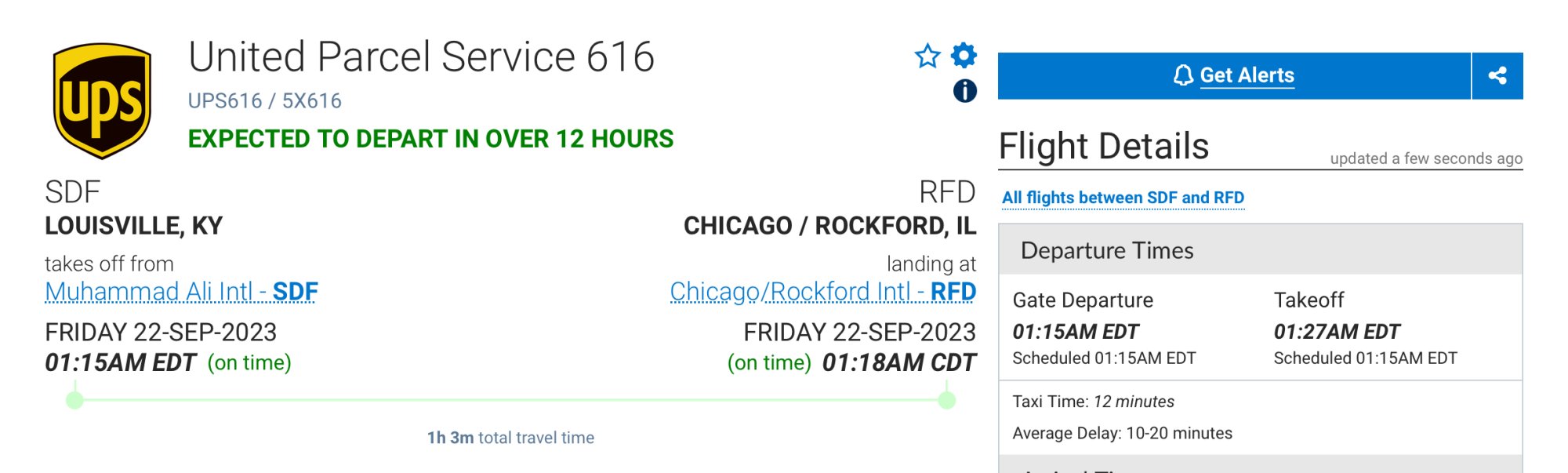
Task: Click the UPS shield logo
Action: tap(102, 100)
